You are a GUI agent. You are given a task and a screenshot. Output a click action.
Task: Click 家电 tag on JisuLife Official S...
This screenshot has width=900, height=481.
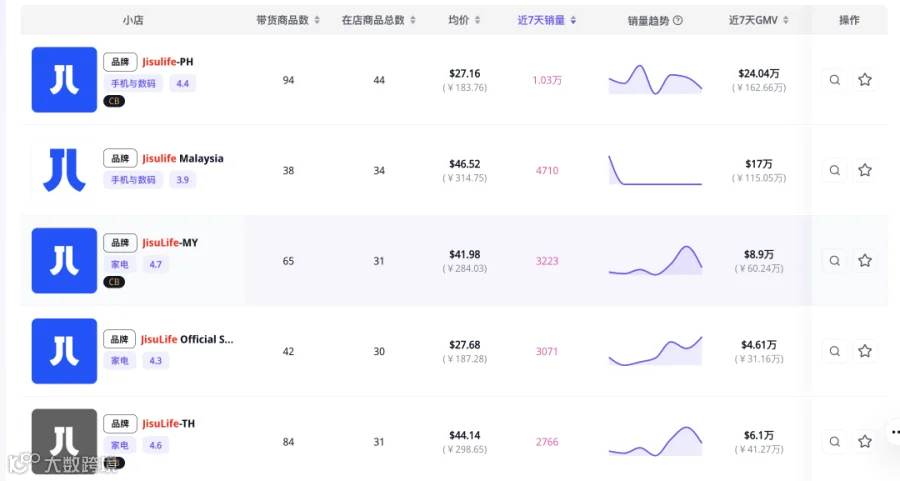tap(119, 360)
